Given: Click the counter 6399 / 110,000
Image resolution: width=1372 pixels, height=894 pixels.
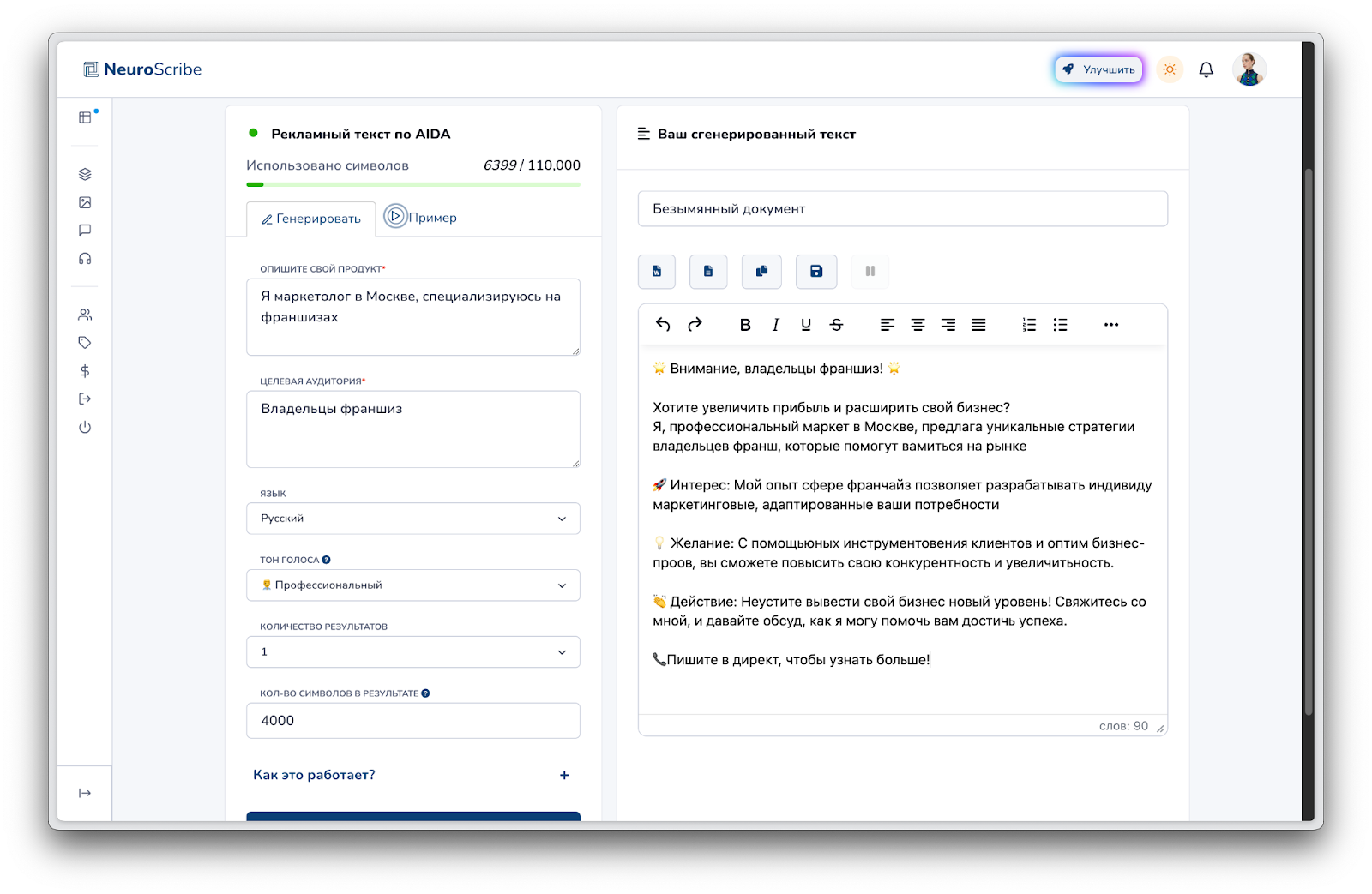Looking at the screenshot, I should (x=532, y=165).
